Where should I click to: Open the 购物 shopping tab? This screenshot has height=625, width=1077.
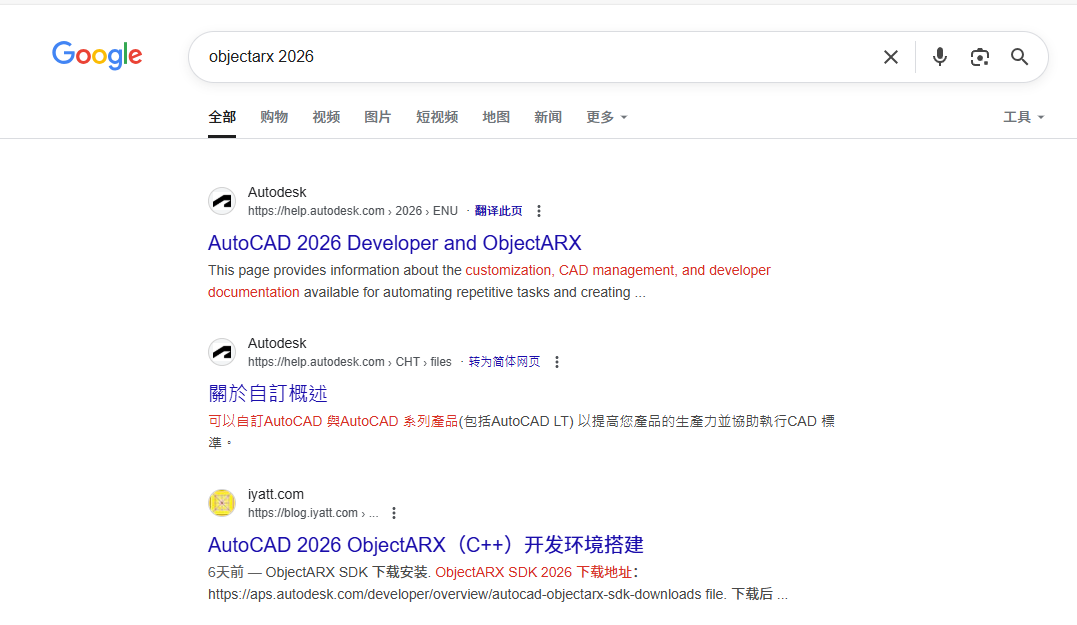point(274,117)
